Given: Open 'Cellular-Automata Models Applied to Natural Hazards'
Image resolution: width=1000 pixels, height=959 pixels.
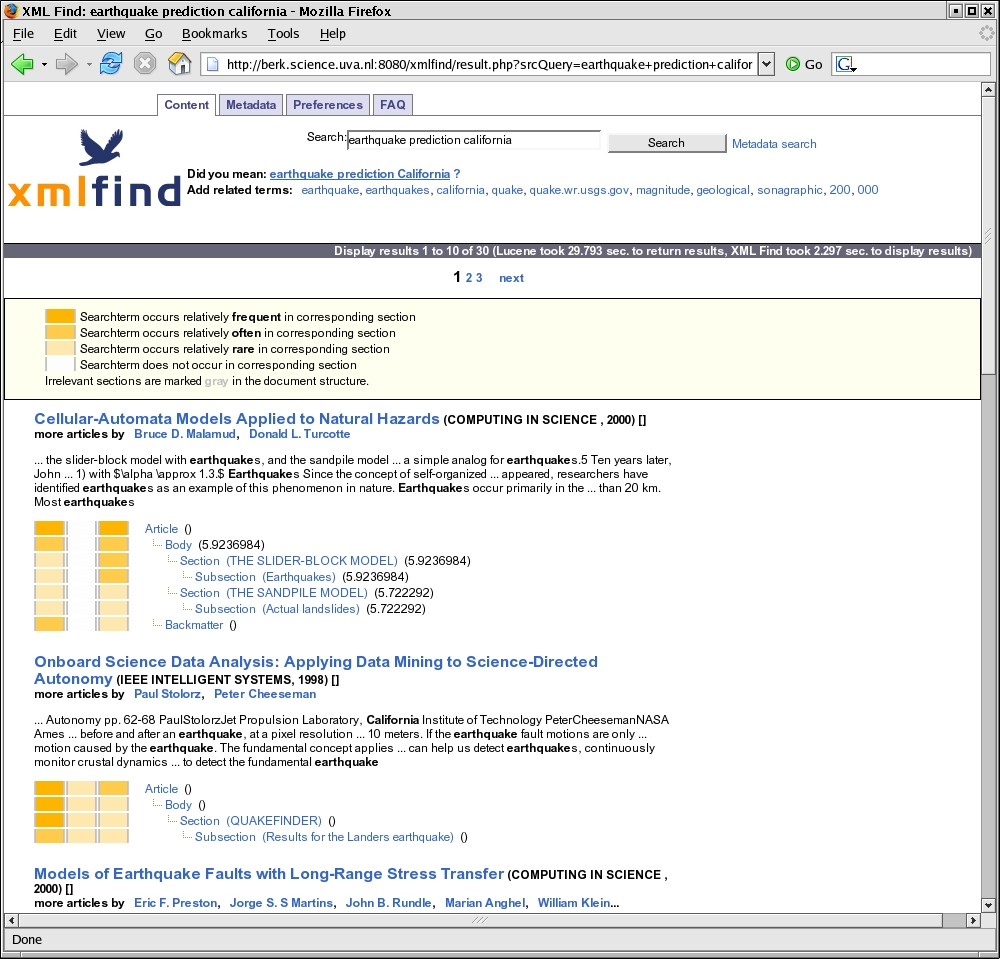Looking at the screenshot, I should click(237, 418).
